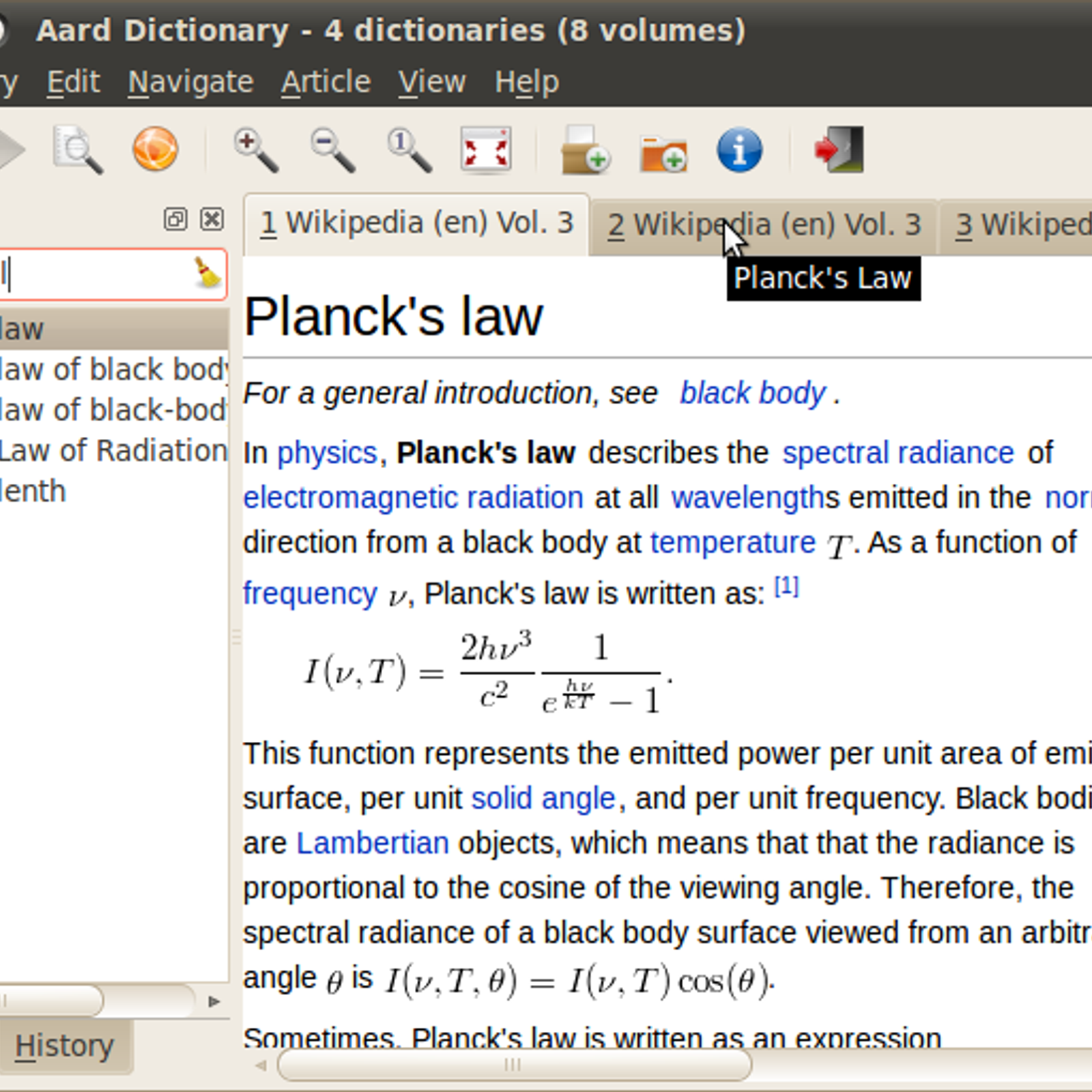
Task: Click the results list horizontal scrollbar thumb
Action: pos(51,1001)
